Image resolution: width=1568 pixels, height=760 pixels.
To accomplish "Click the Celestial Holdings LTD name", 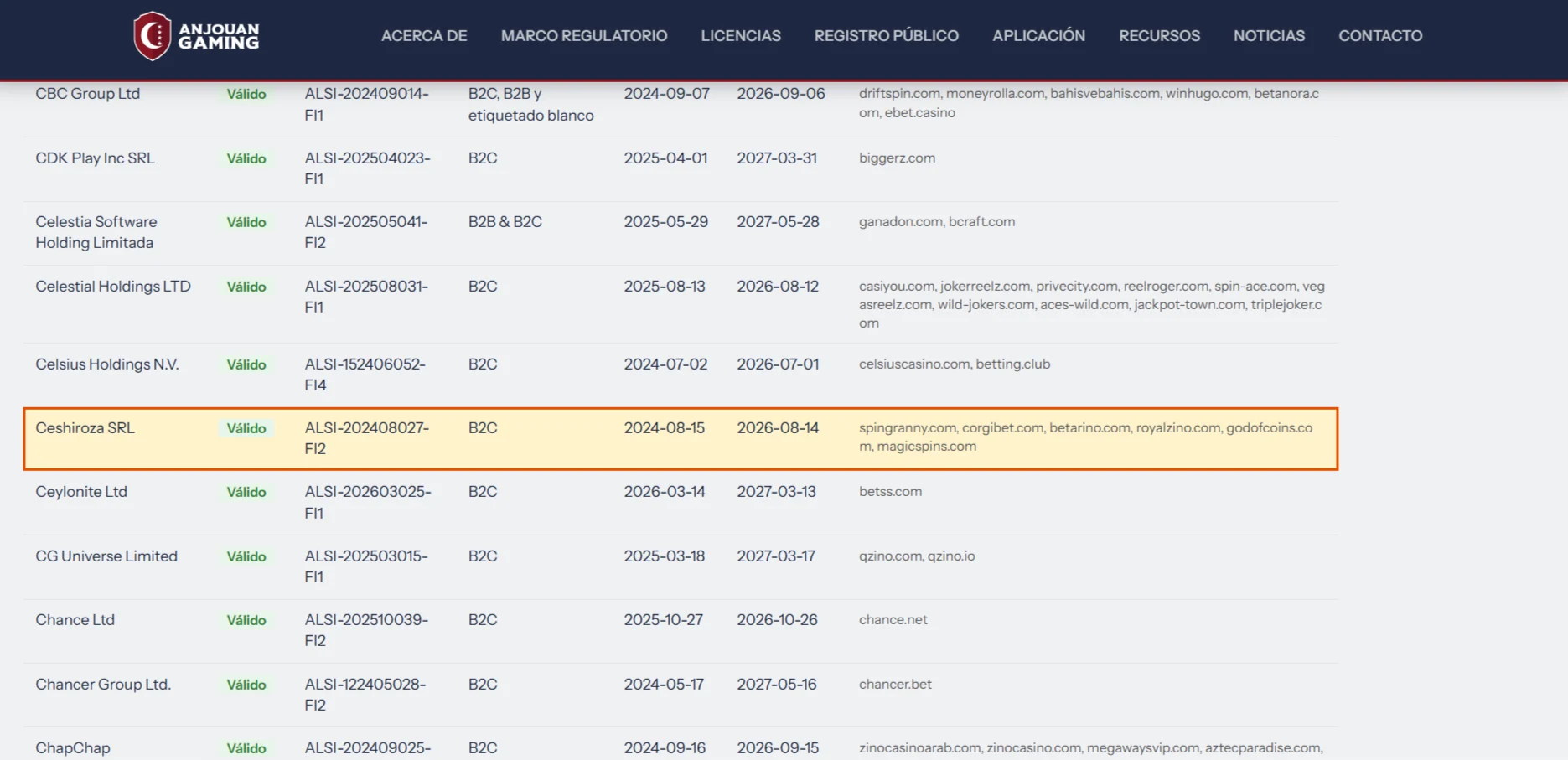I will tap(113, 287).
